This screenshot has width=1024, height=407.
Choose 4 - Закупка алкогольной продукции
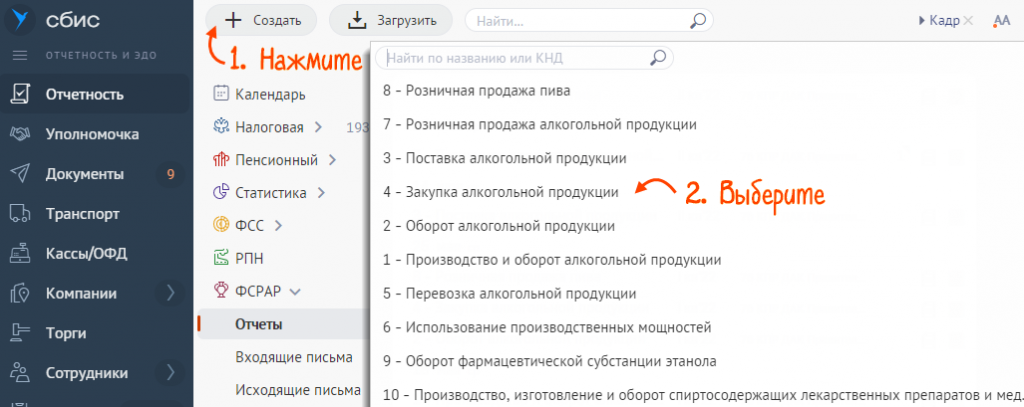coord(500,192)
